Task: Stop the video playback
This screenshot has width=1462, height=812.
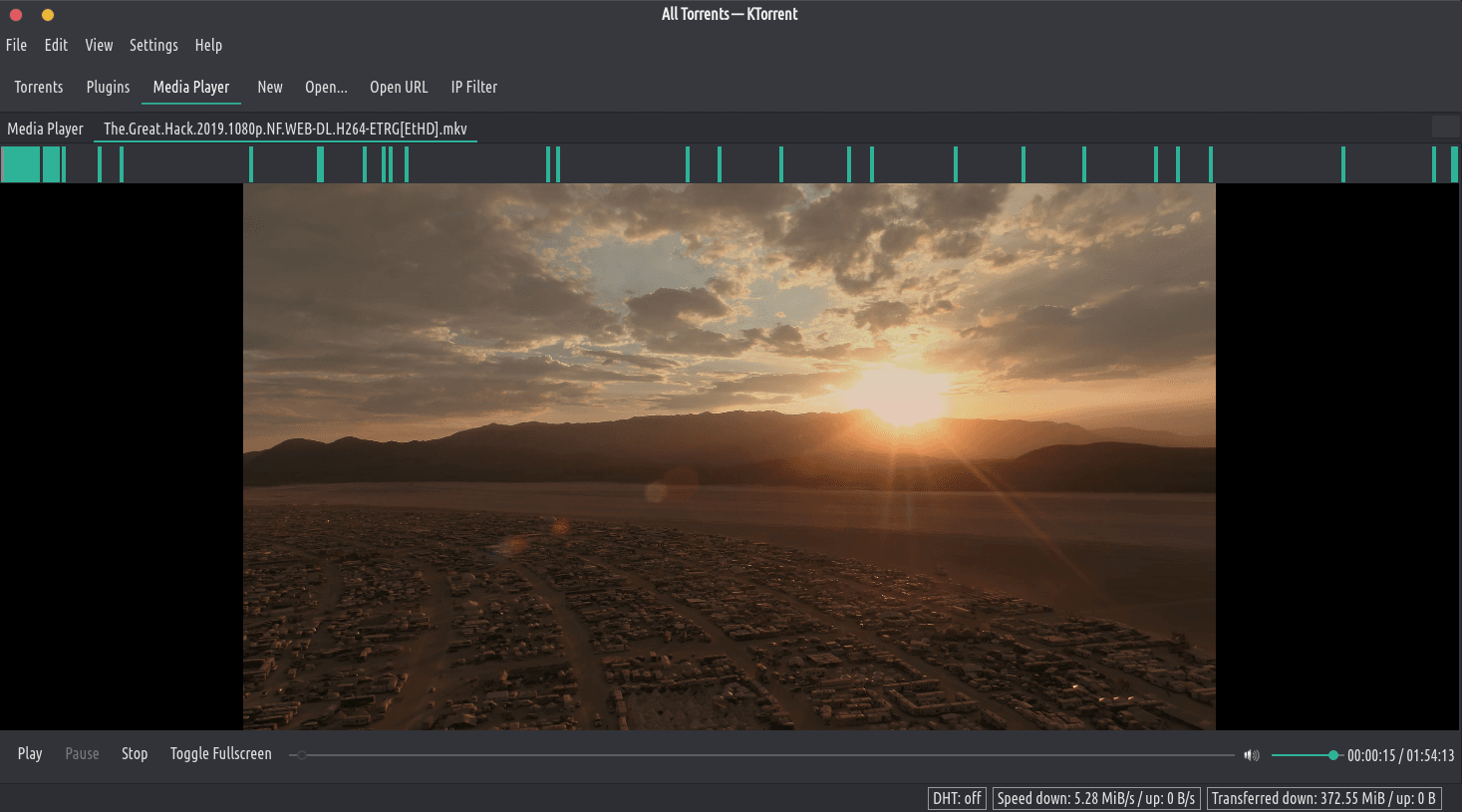Action: tap(135, 753)
